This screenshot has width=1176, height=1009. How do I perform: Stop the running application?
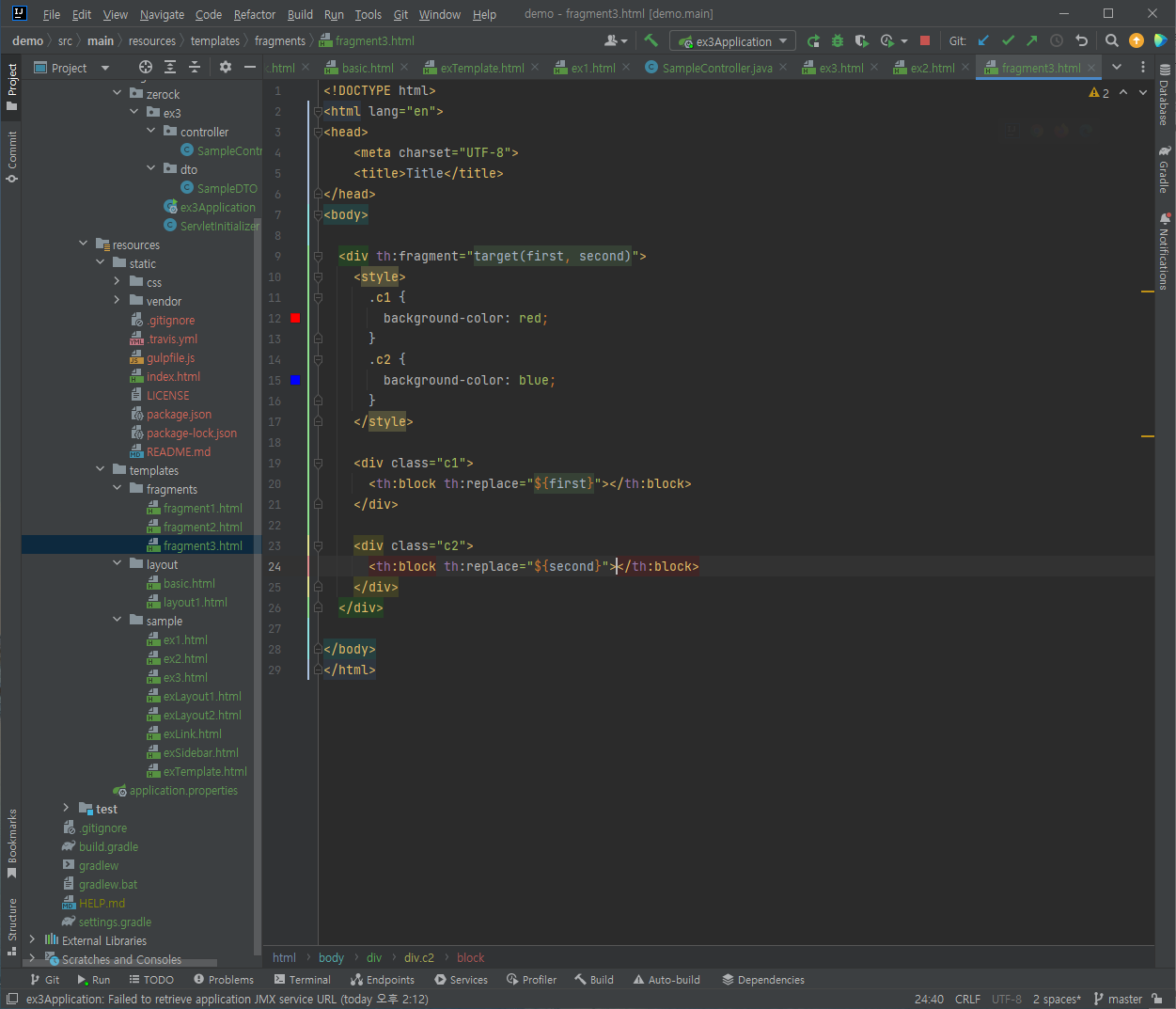tap(925, 40)
